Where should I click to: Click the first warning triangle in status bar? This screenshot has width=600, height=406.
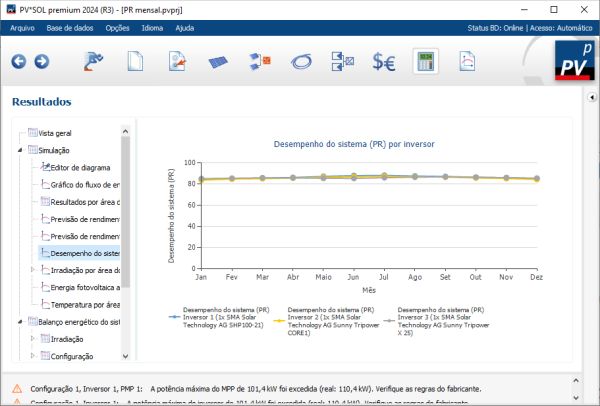tap(17, 388)
